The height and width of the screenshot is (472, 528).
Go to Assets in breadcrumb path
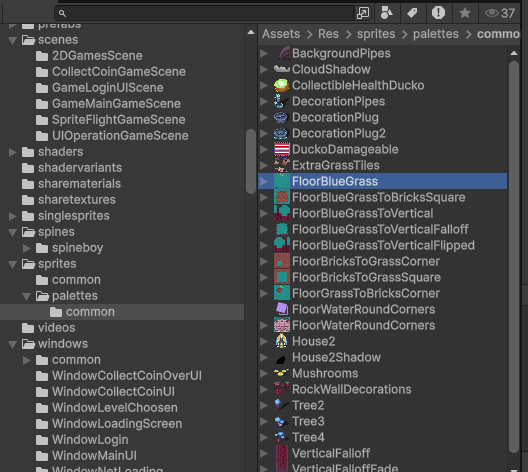[281, 34]
